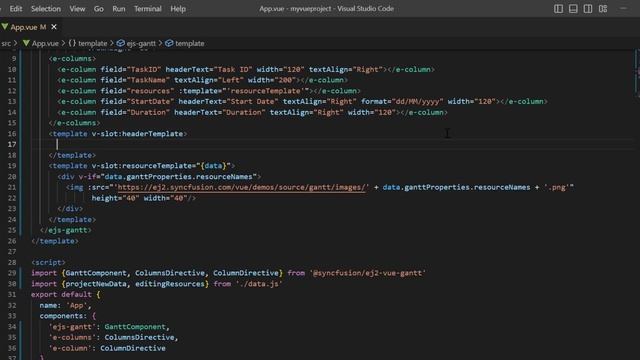This screenshot has height=360, width=640.
Task: Click 'ColumnDirective' on line 36
Action: point(133,348)
